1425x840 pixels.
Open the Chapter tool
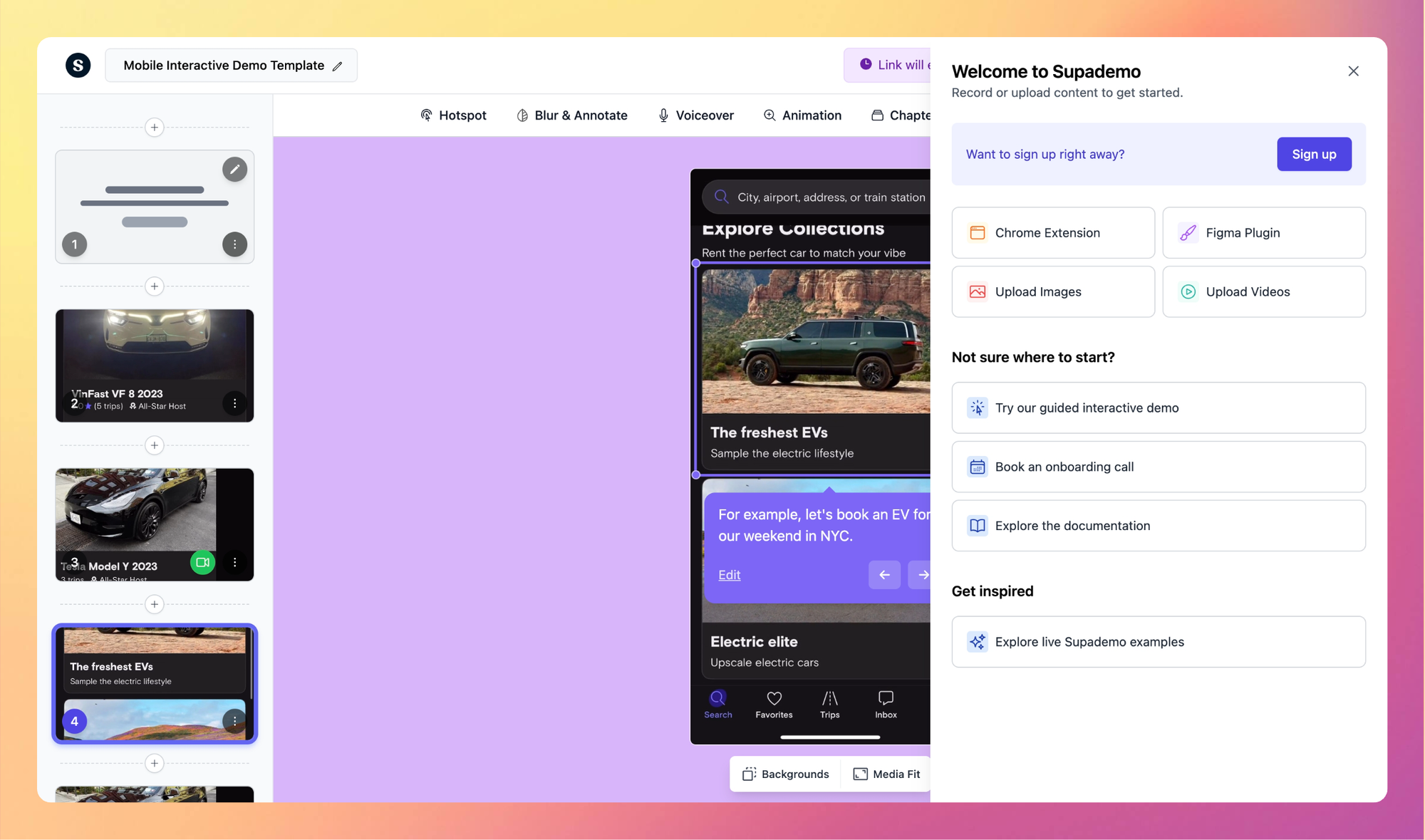point(901,115)
